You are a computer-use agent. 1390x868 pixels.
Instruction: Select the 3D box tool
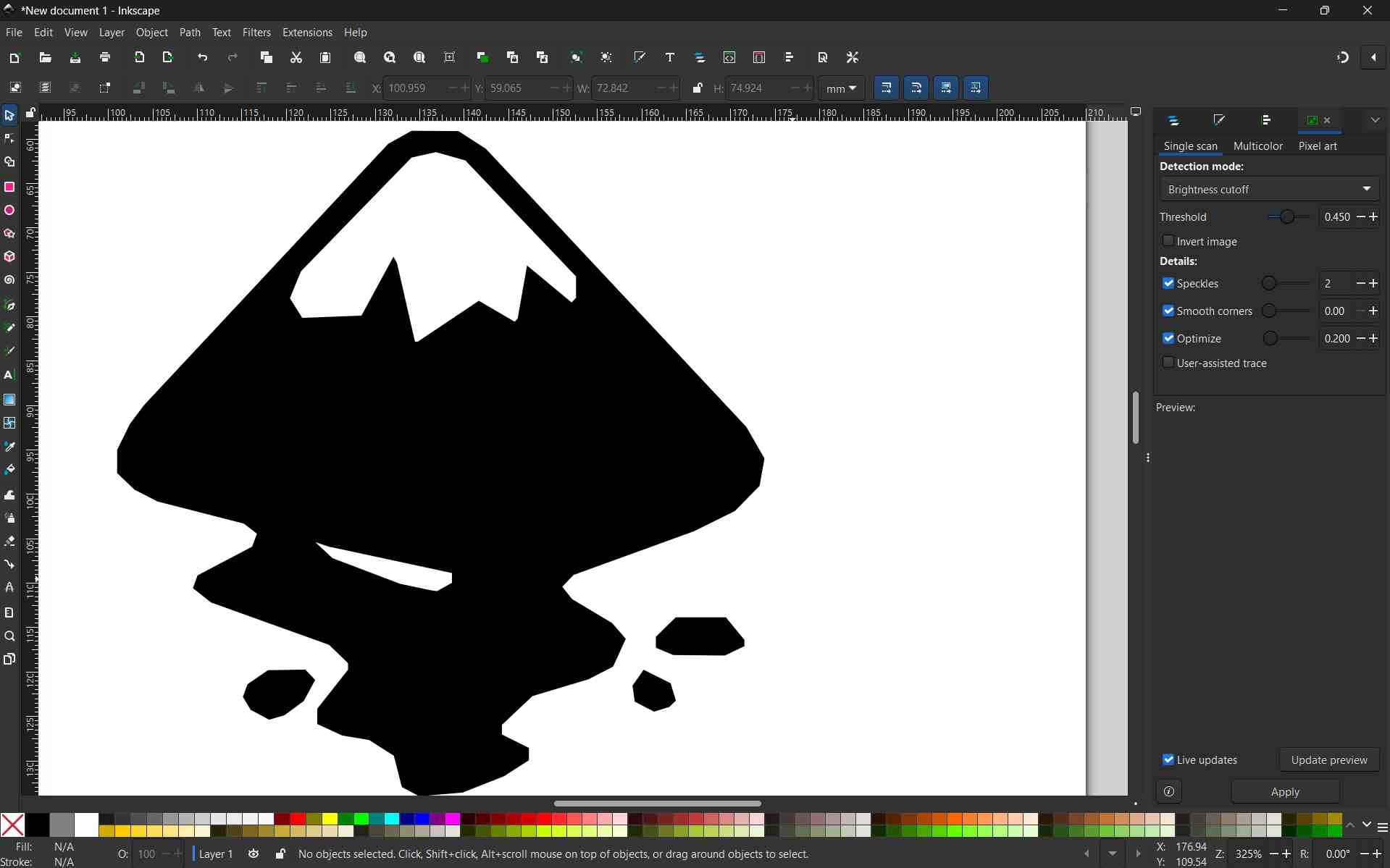point(9,257)
